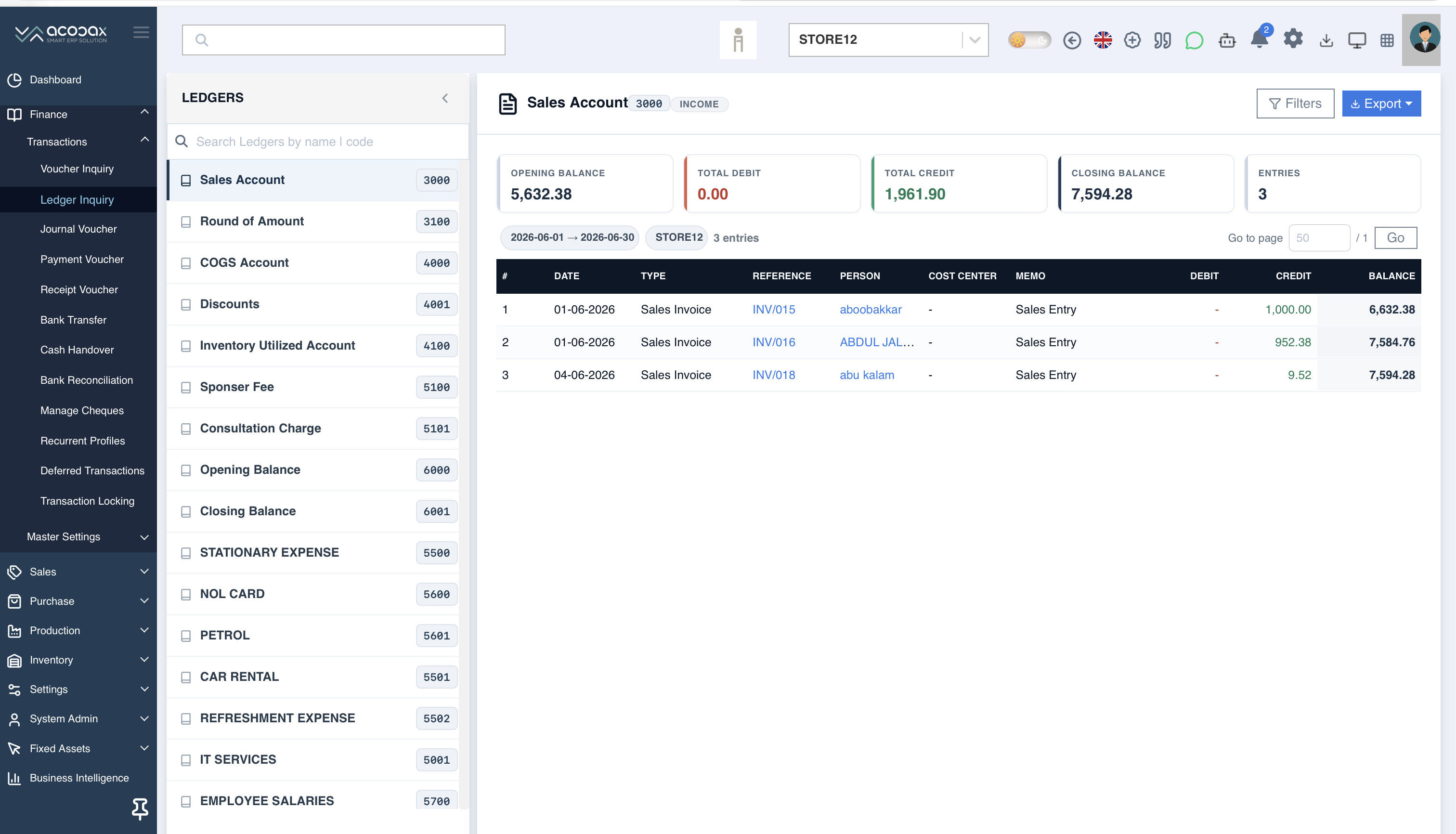Click the download icon in top bar

1326,40
